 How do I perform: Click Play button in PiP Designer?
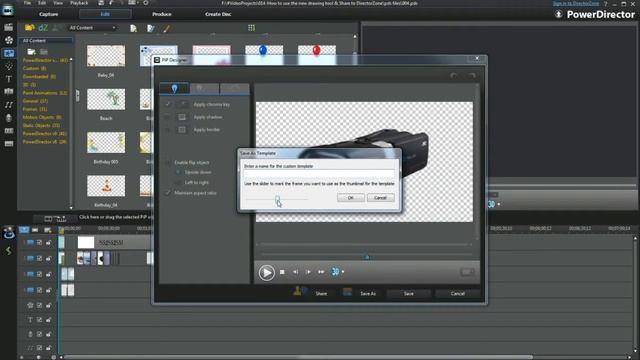point(267,272)
